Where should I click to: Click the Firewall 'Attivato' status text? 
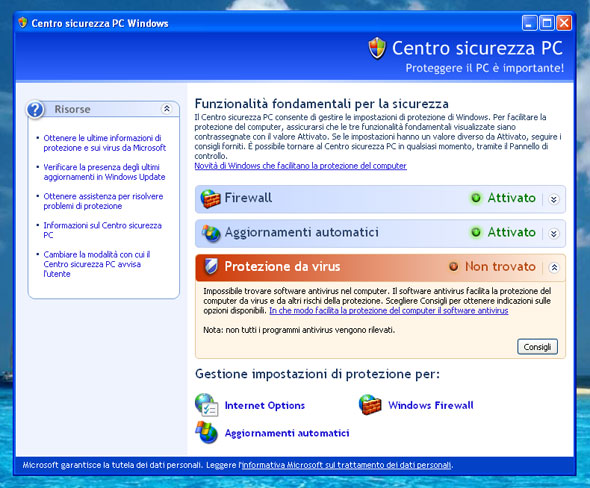[511, 198]
